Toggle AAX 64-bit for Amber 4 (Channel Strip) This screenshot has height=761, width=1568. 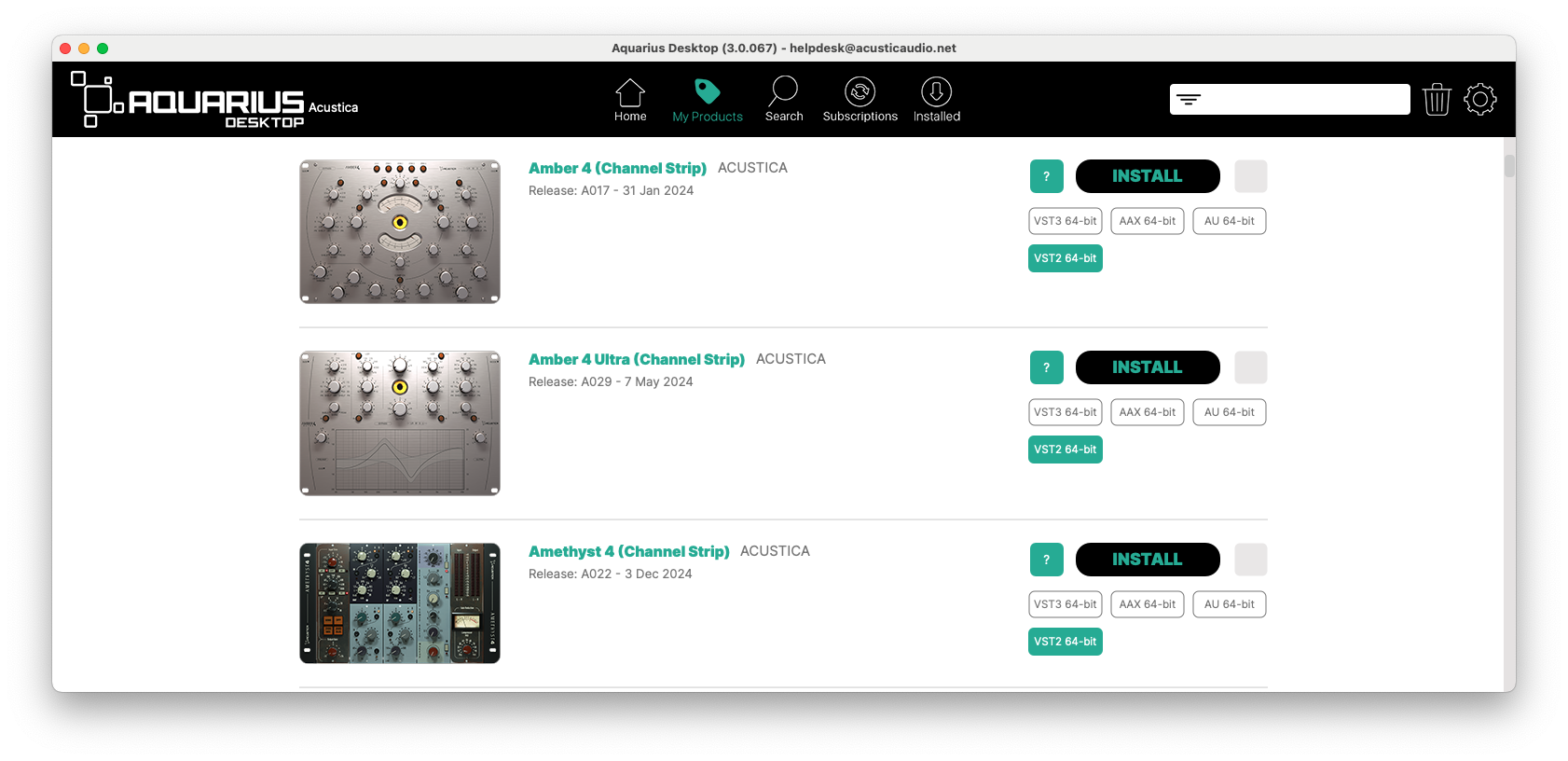coord(1148,221)
